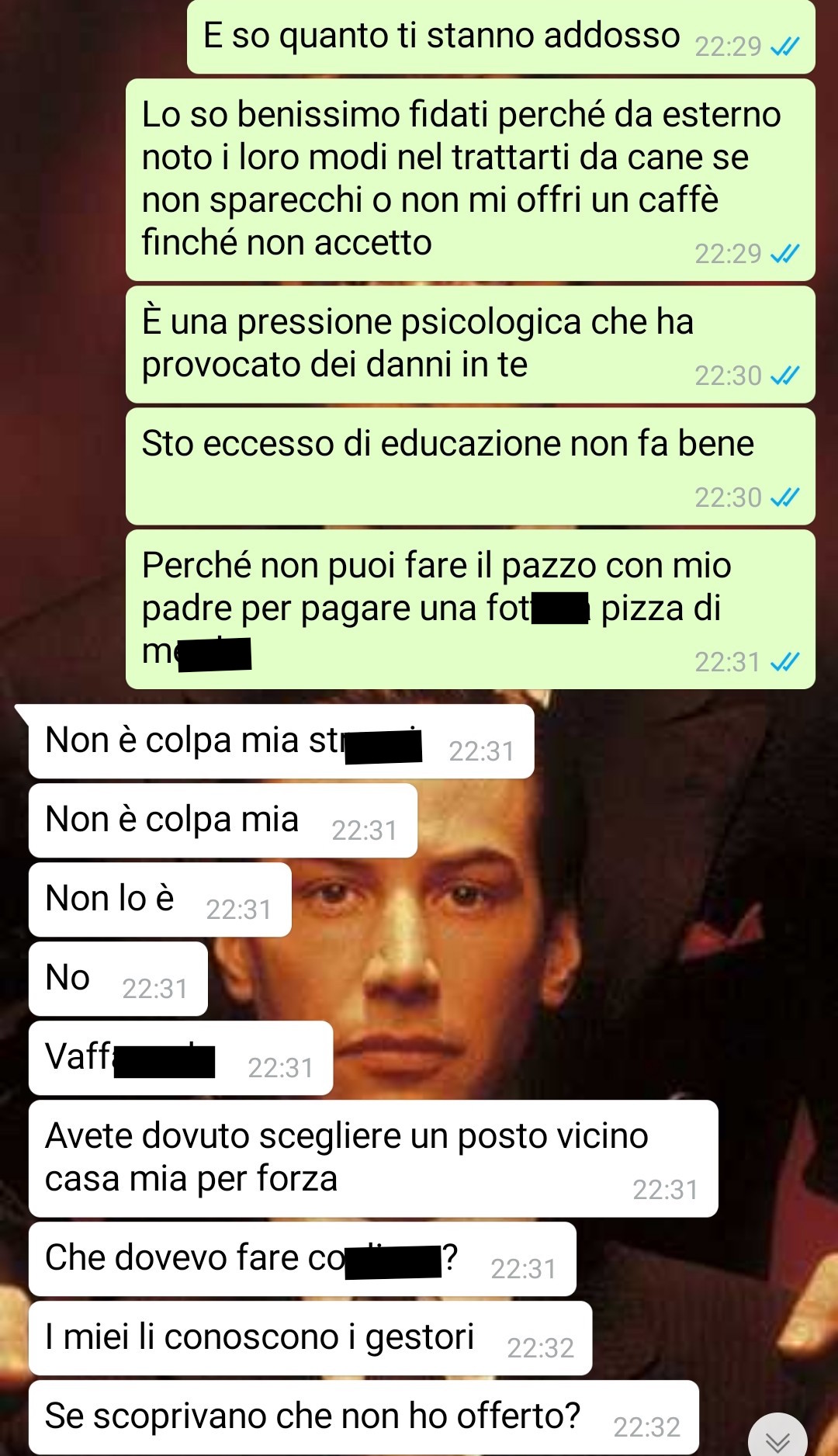Tap the censored 'Vaff' received message
Screen dimensions: 838x1456
click(x=181, y=1058)
